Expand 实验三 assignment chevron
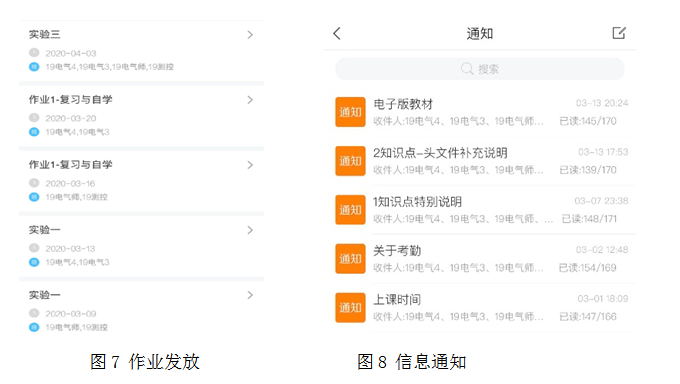This screenshot has height=384, width=680. (x=250, y=35)
